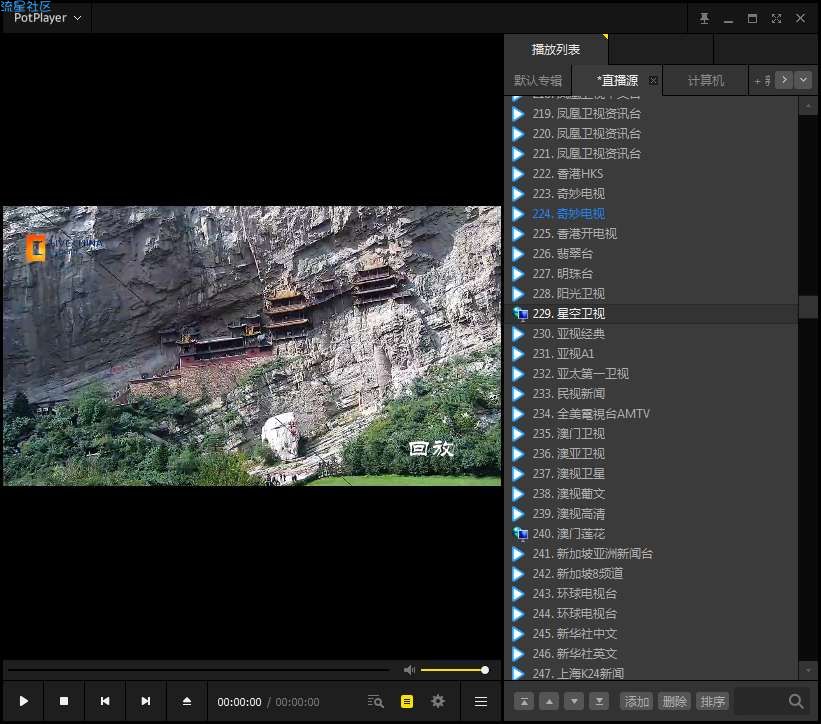Mute audio with the speaker icon

(x=409, y=670)
